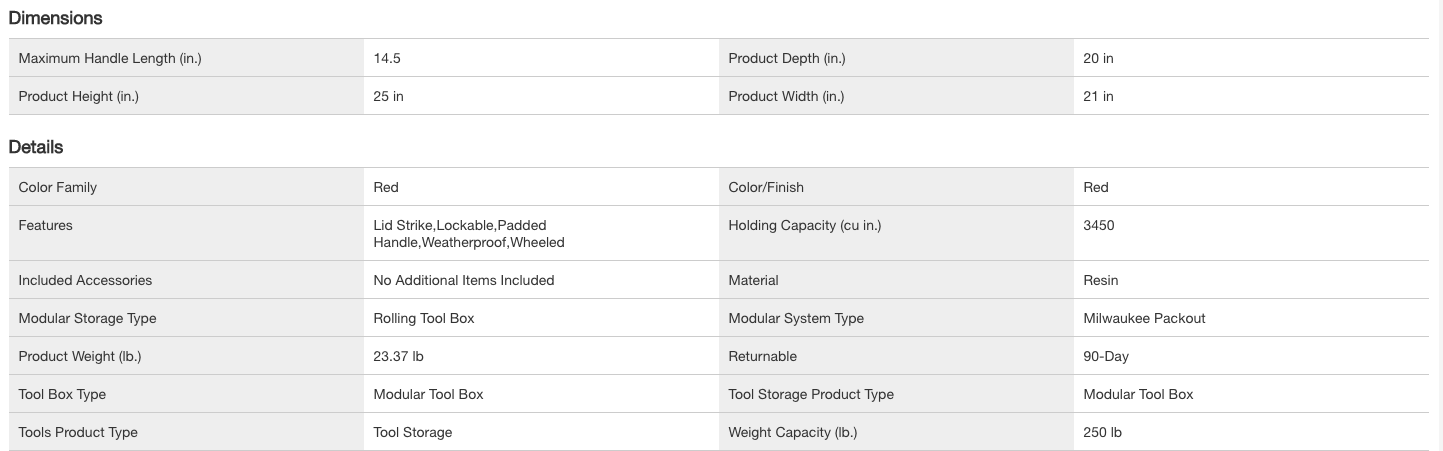Select the Resin material value
1443x451 pixels.
tap(1101, 280)
